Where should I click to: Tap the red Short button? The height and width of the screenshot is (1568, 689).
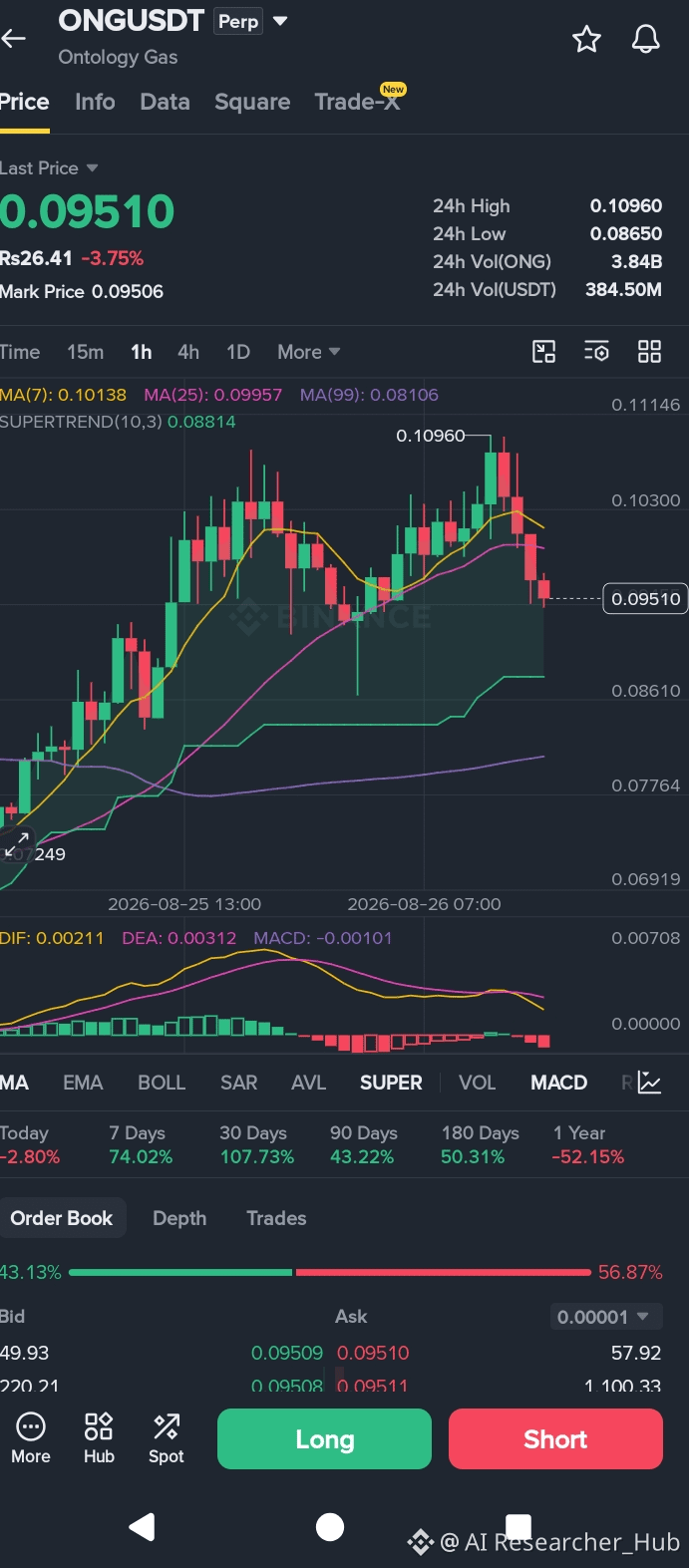555,1438
